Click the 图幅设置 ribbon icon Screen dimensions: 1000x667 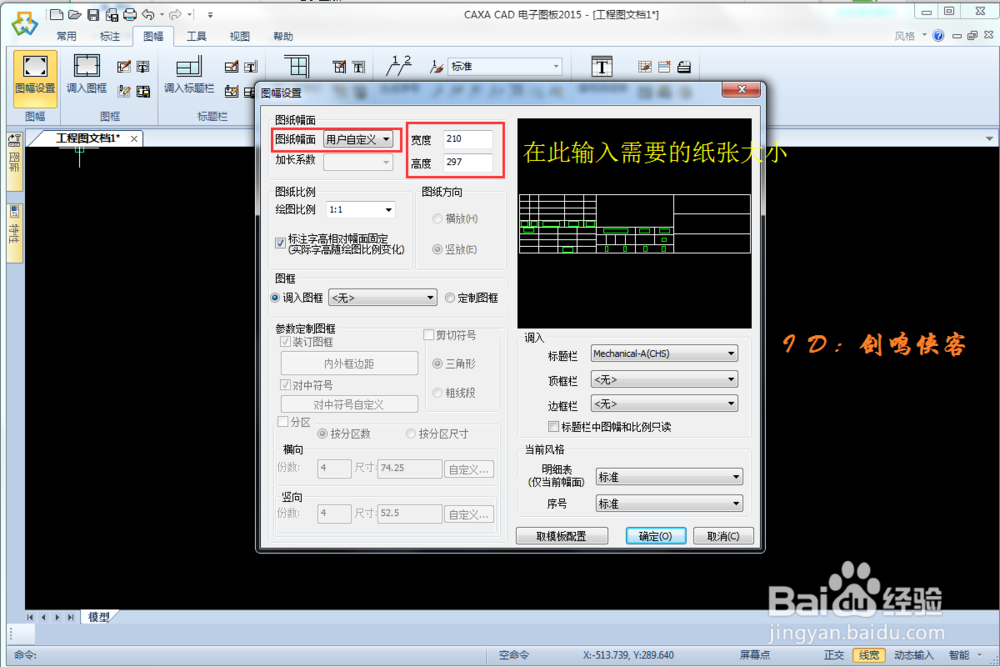pyautogui.click(x=35, y=77)
